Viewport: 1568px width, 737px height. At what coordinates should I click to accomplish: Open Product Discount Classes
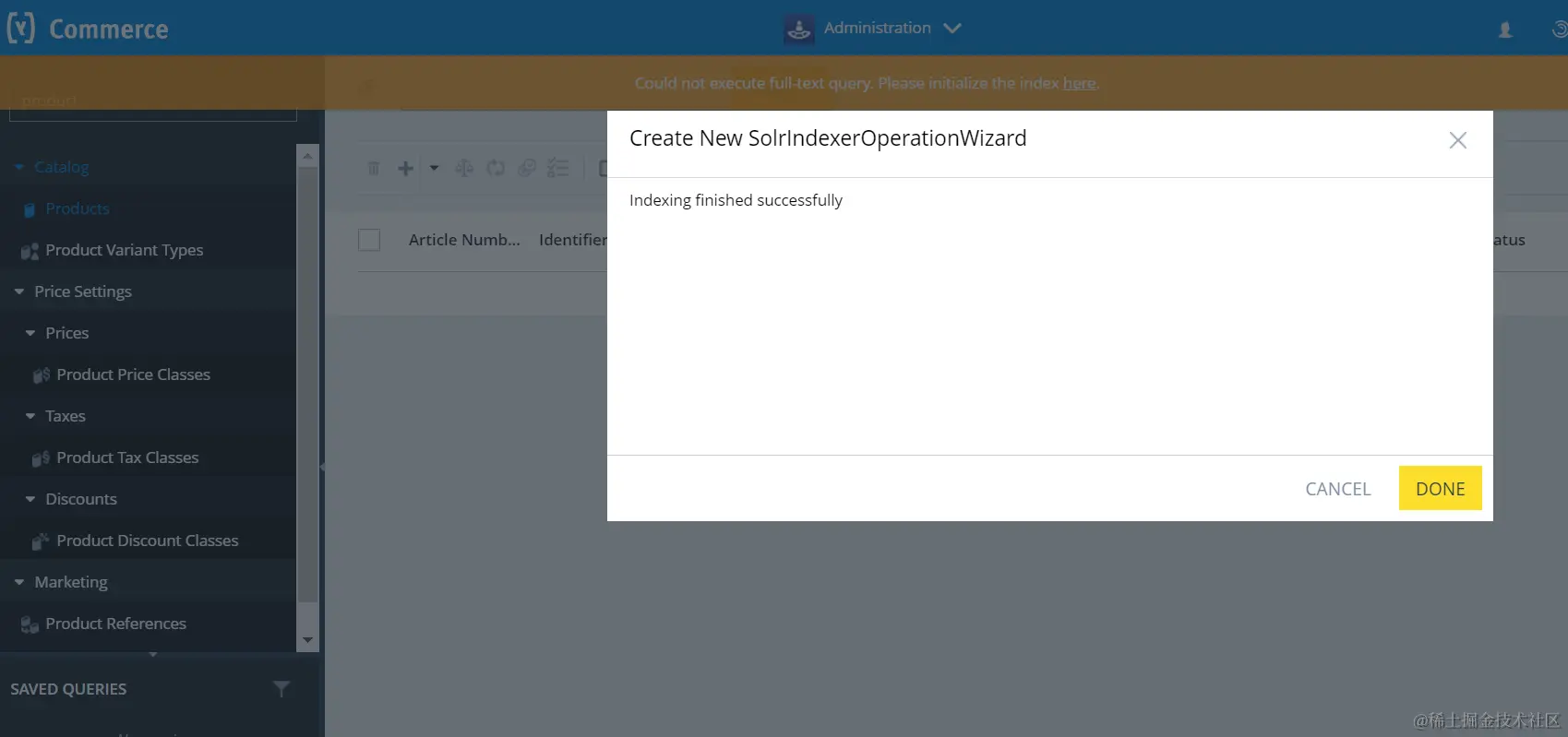(x=148, y=541)
